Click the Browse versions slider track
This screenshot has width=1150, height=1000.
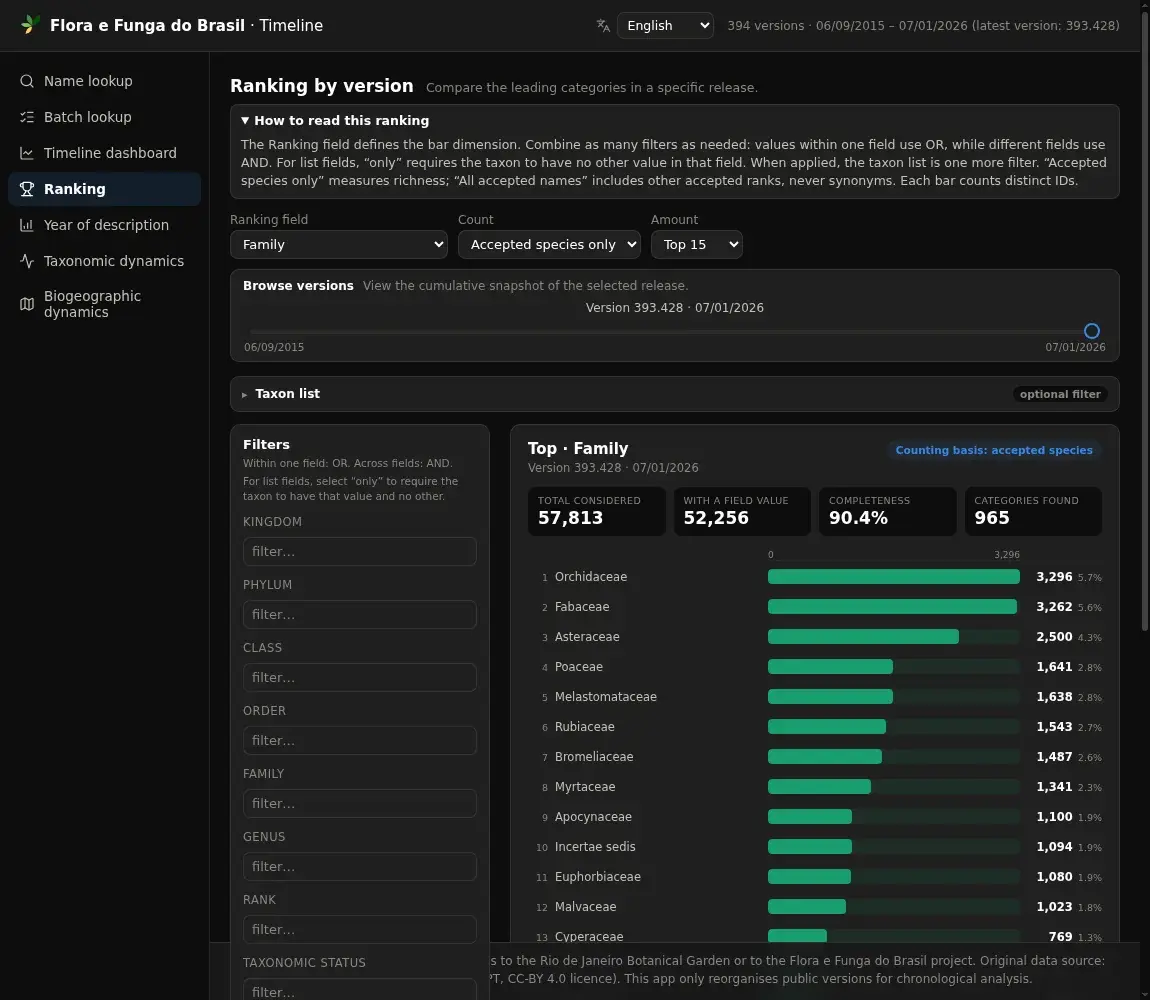tap(674, 331)
